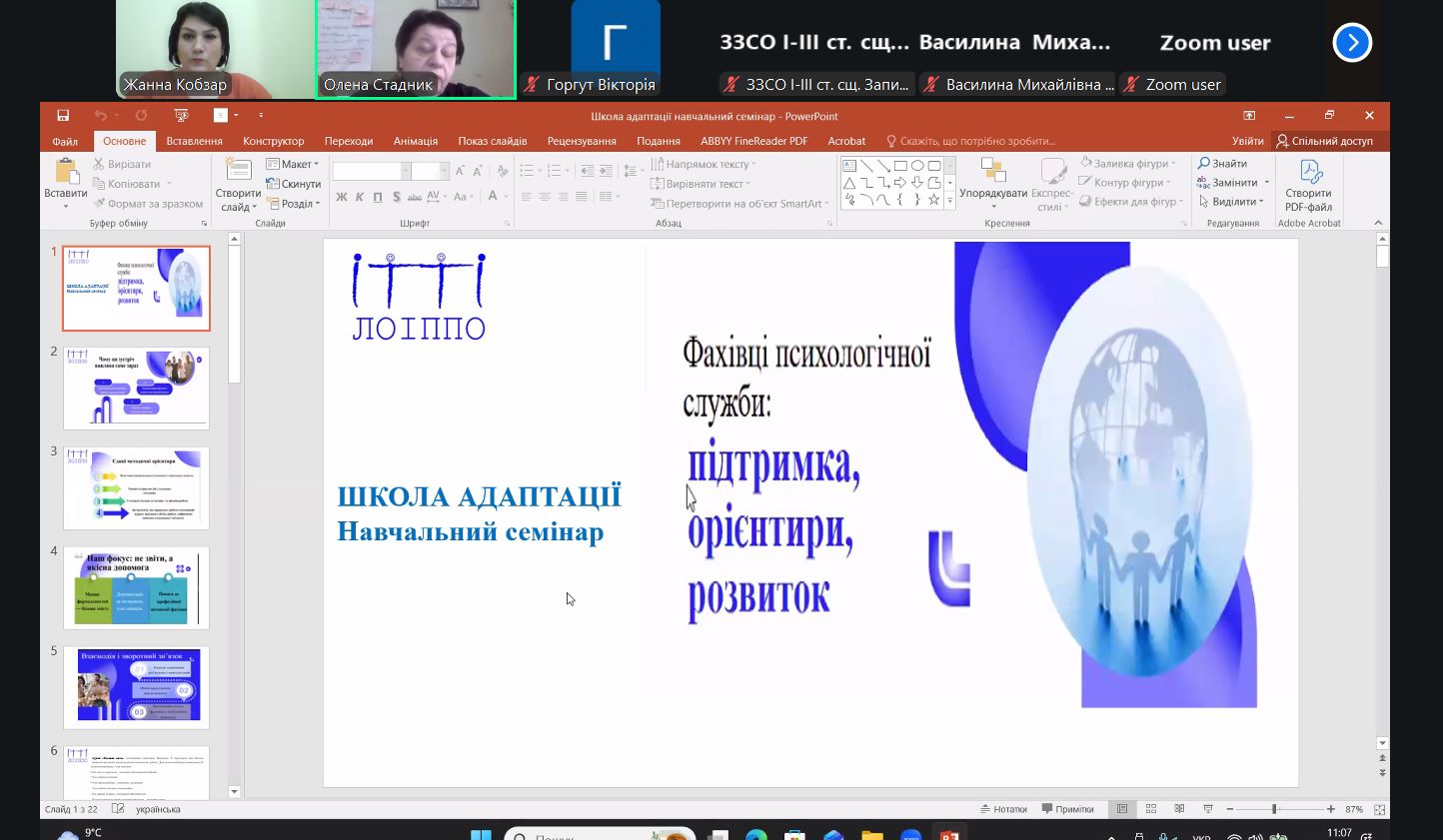The image size is (1443, 840).
Task: Open the Виділити select dropdown
Action: click(x=1233, y=202)
